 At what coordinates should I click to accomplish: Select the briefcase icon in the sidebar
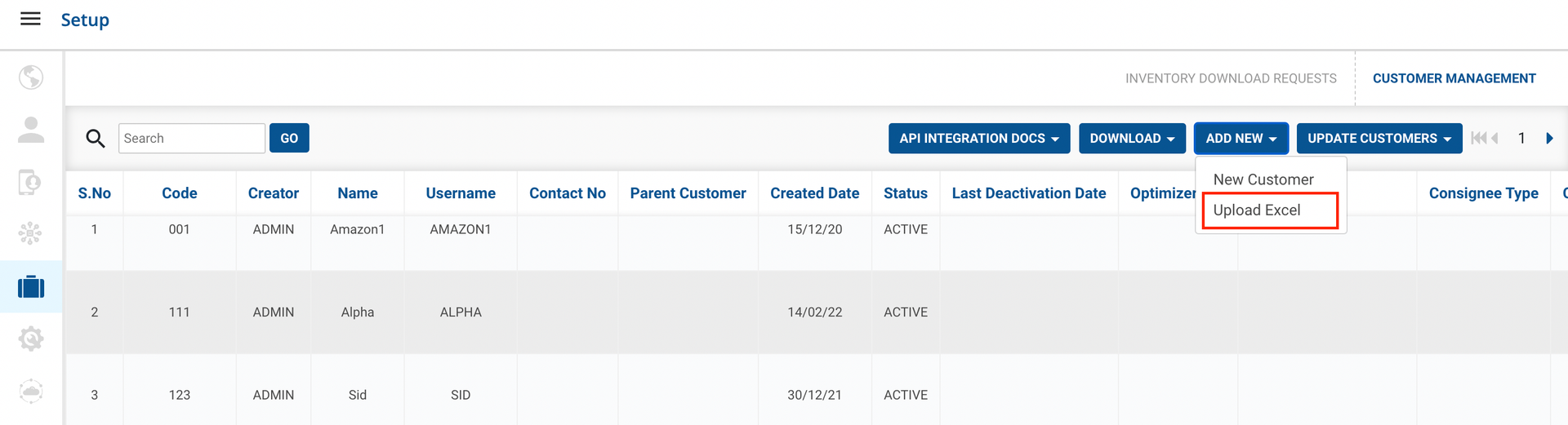pos(31,287)
